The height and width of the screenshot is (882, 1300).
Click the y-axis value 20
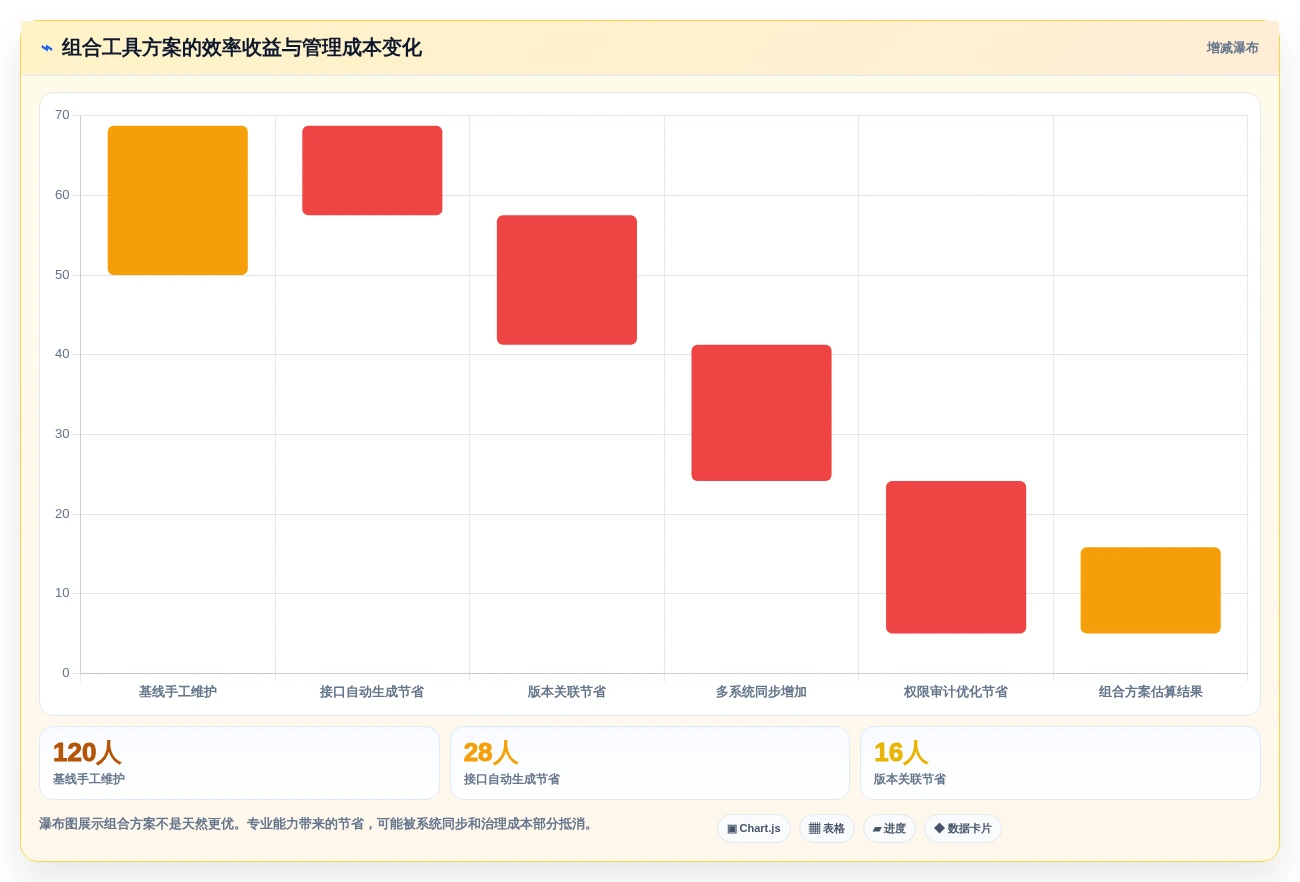tap(62, 514)
